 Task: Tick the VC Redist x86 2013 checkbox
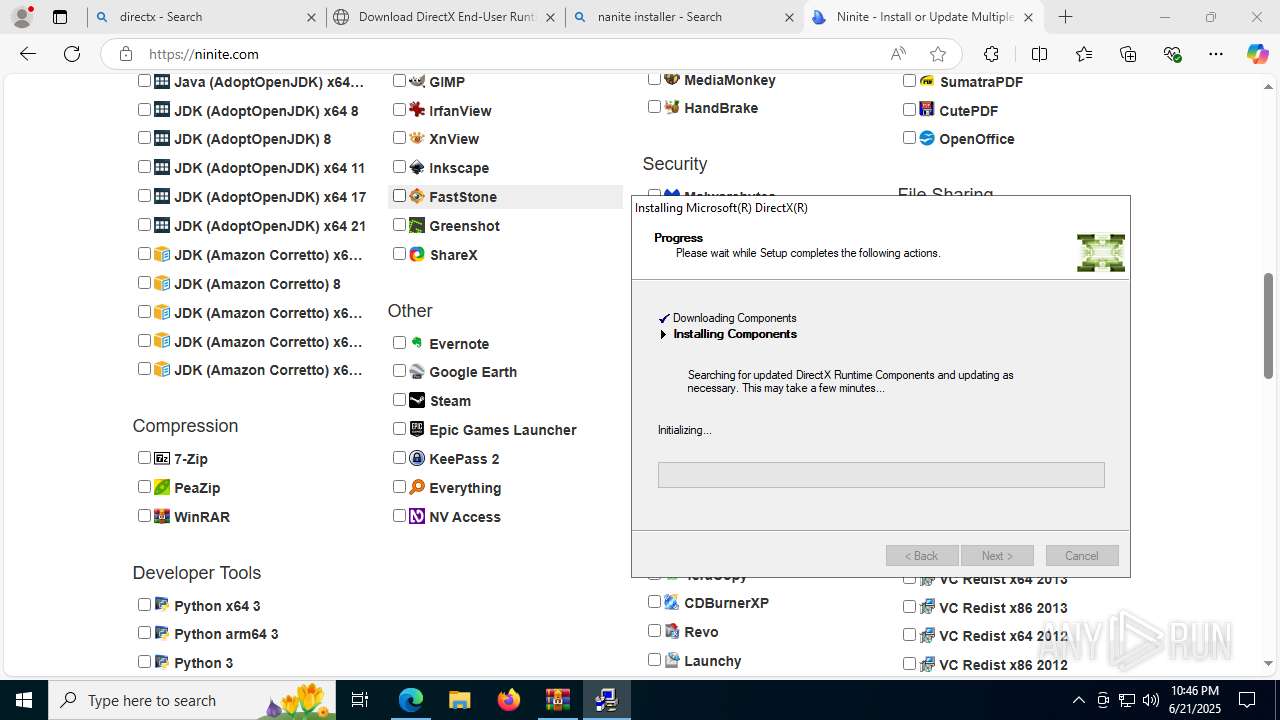(909, 607)
